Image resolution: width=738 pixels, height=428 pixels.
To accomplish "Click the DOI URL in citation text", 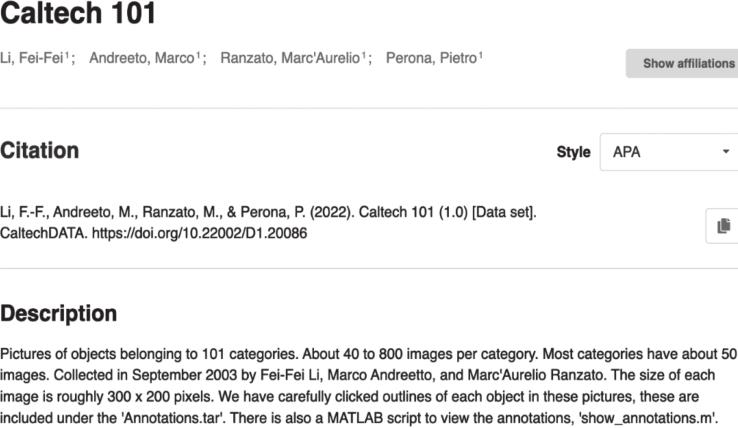I will 199,233.
